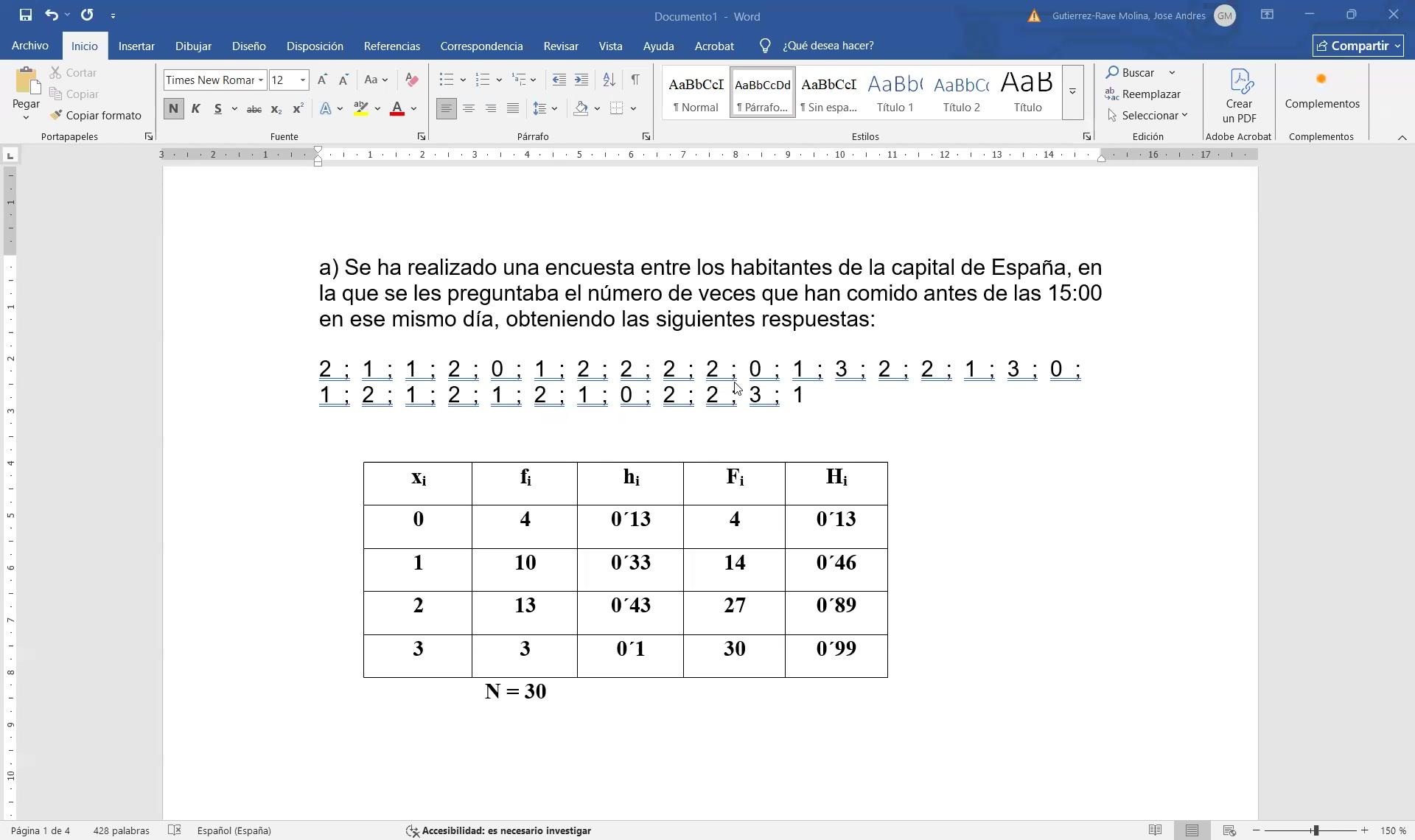The height and width of the screenshot is (840, 1415).
Task: Toggle Italic (K) formatting
Action: 195,108
